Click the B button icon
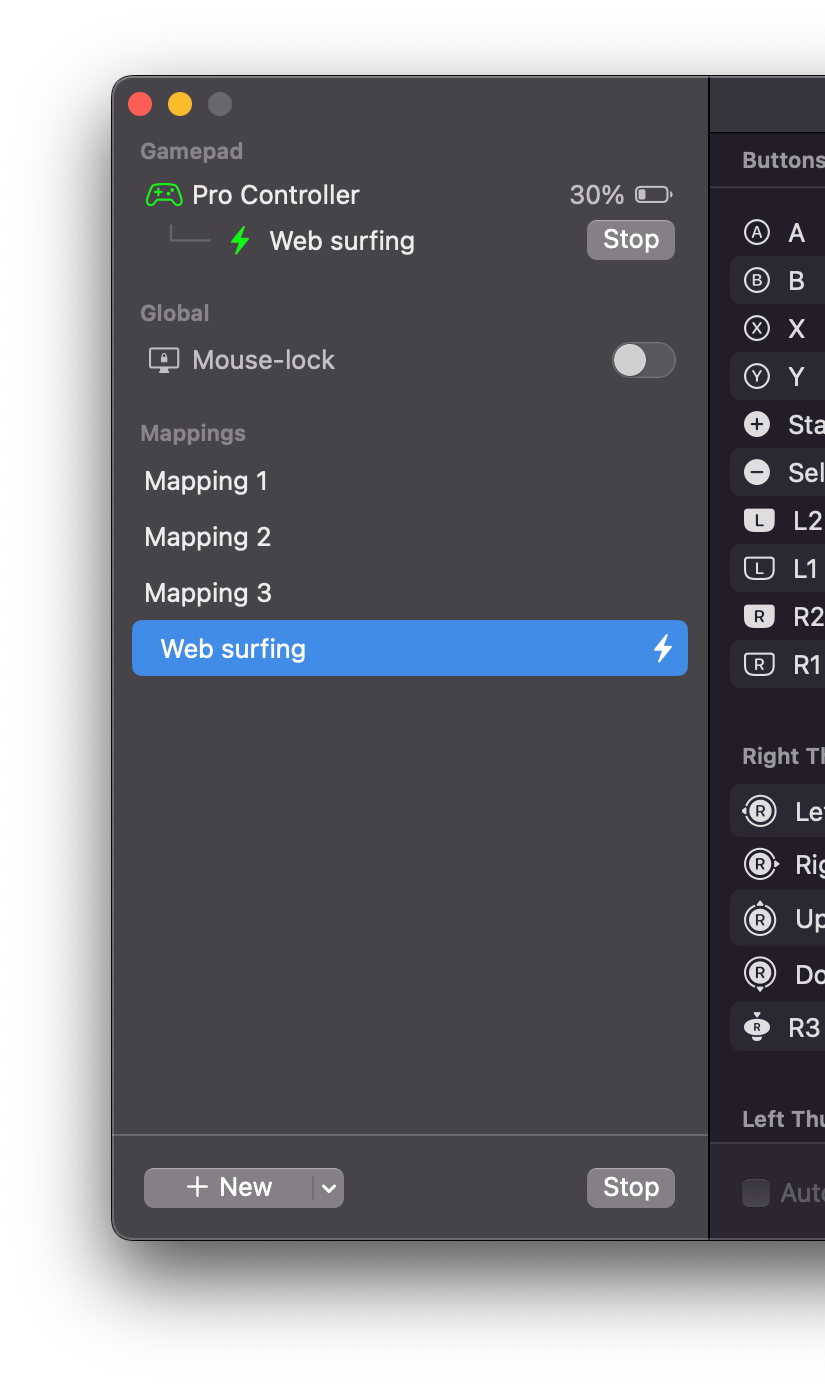 tap(757, 281)
